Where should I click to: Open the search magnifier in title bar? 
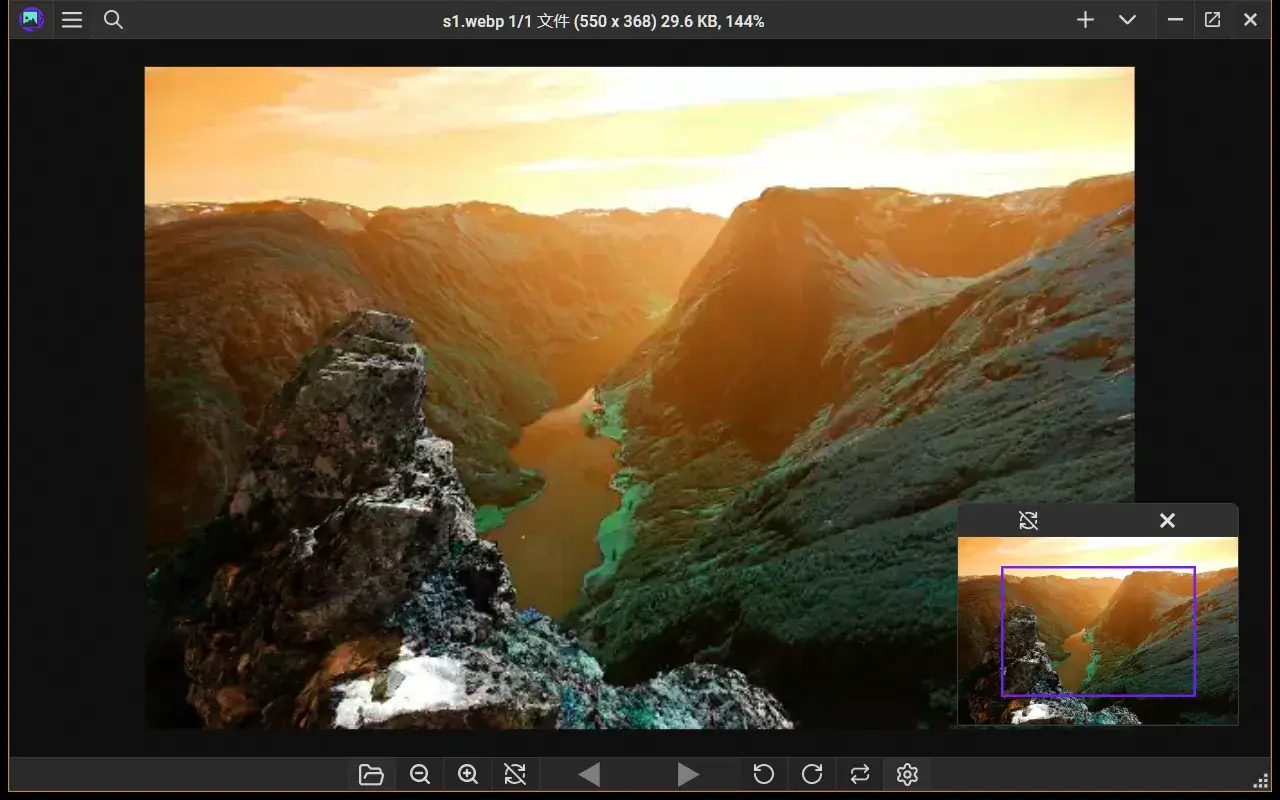point(113,20)
